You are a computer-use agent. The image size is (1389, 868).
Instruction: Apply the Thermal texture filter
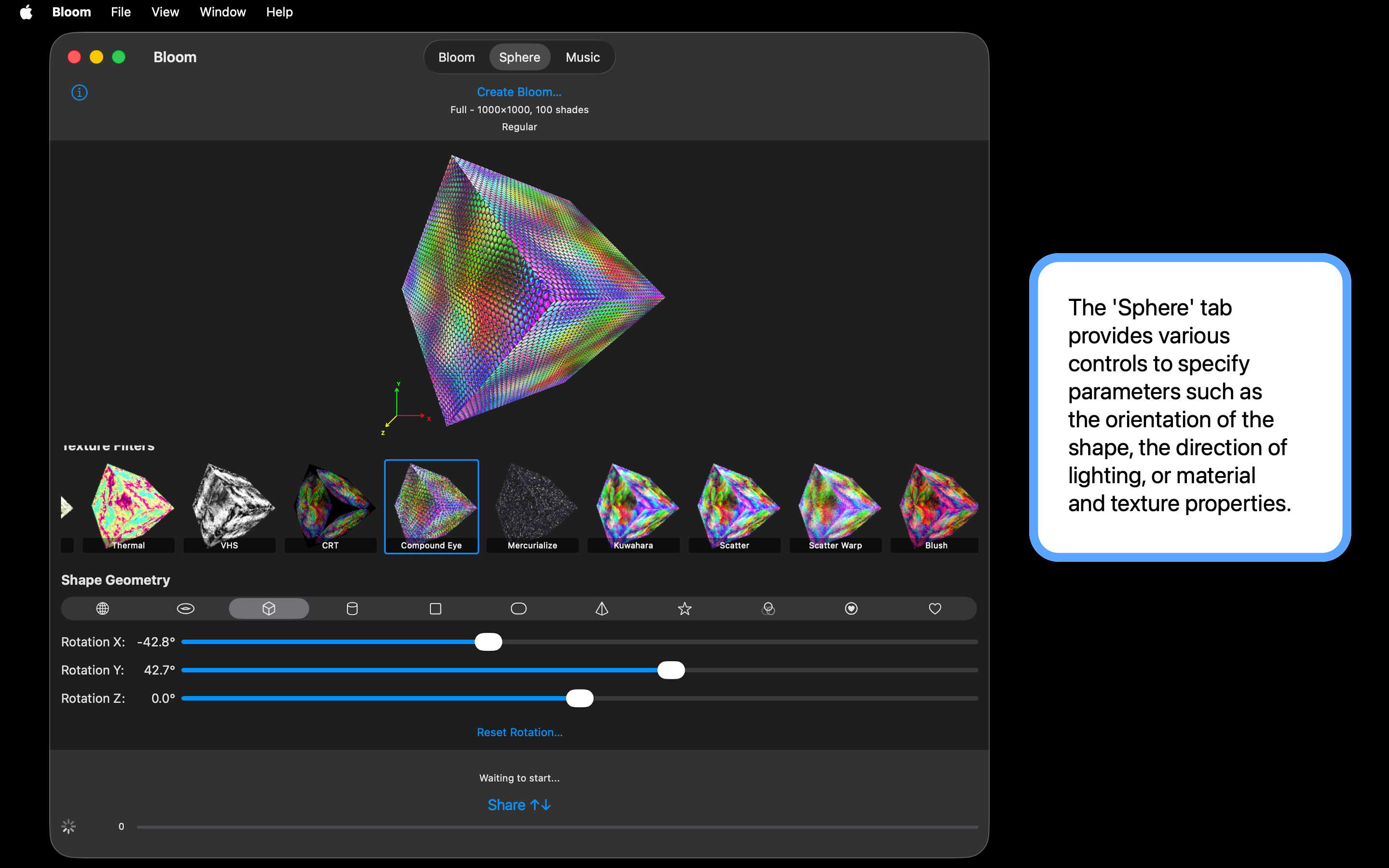click(x=129, y=507)
